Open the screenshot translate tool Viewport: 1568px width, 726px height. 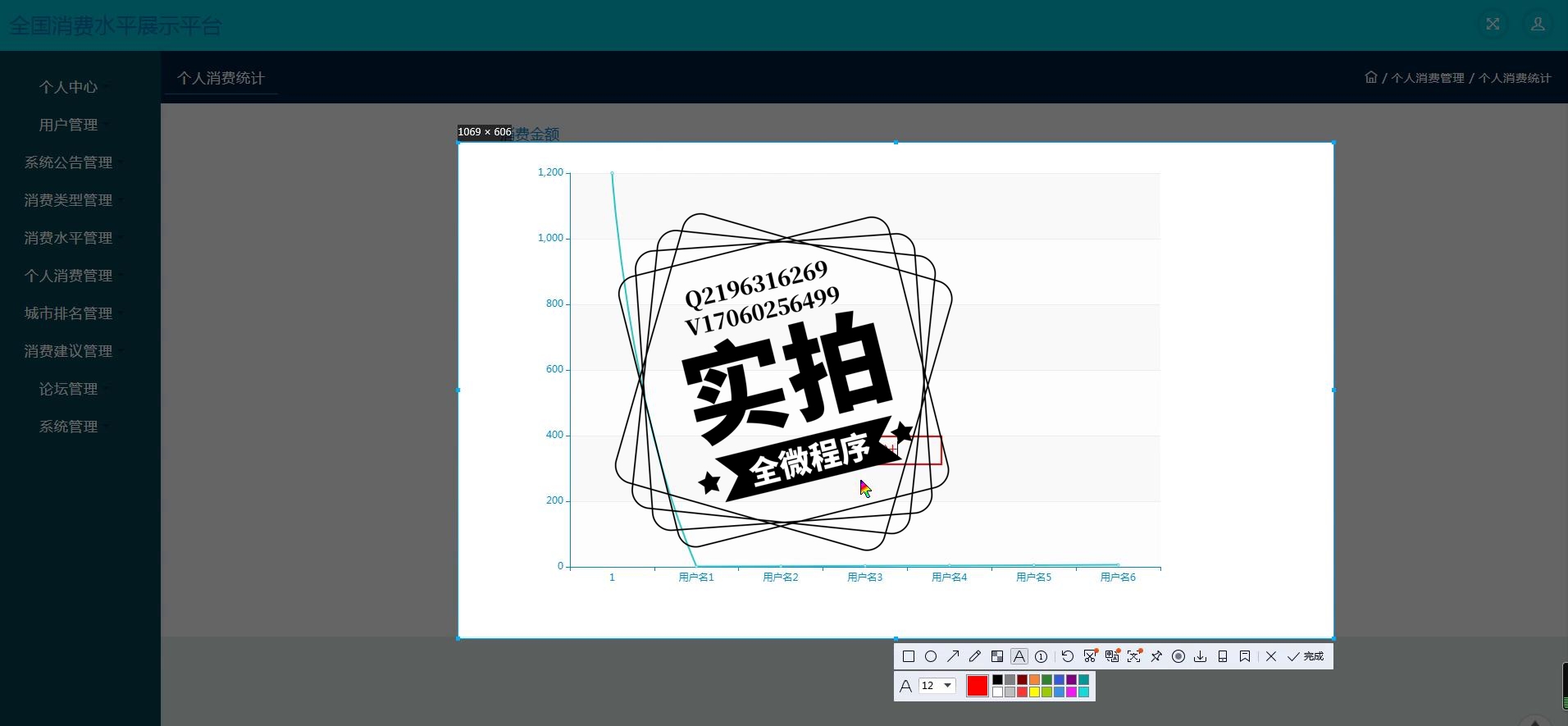coord(1112,656)
